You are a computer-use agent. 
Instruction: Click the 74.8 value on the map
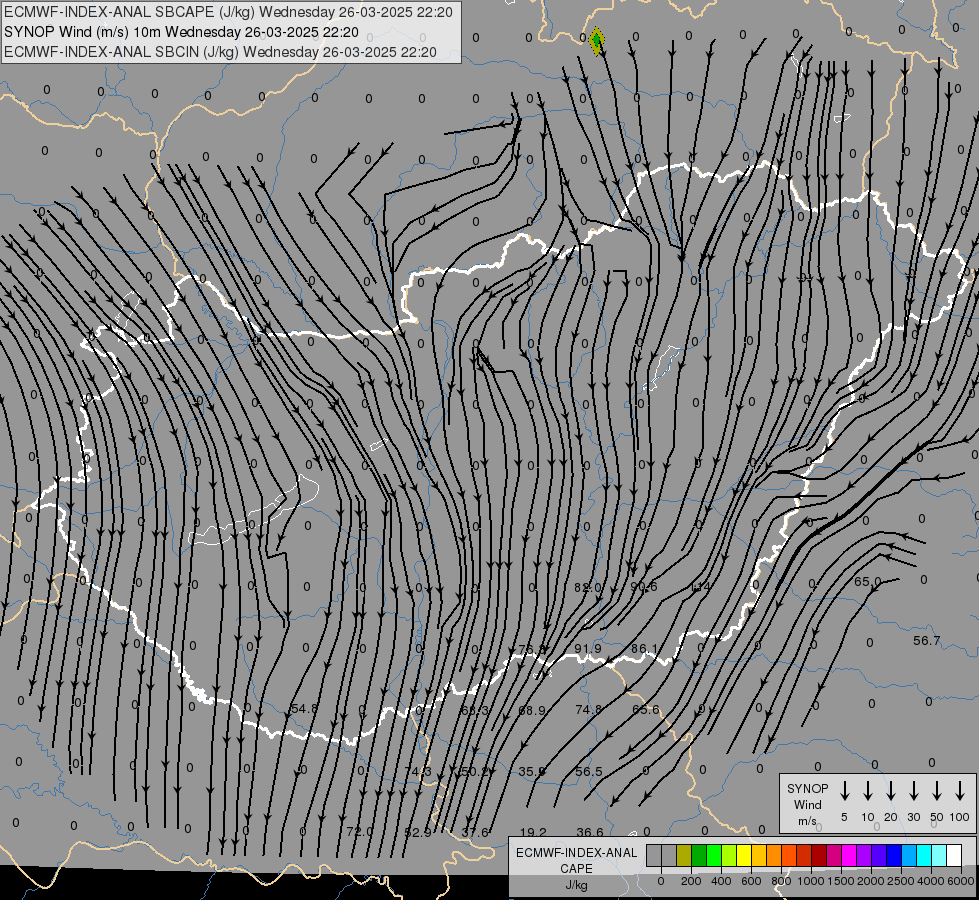pyautogui.click(x=589, y=709)
